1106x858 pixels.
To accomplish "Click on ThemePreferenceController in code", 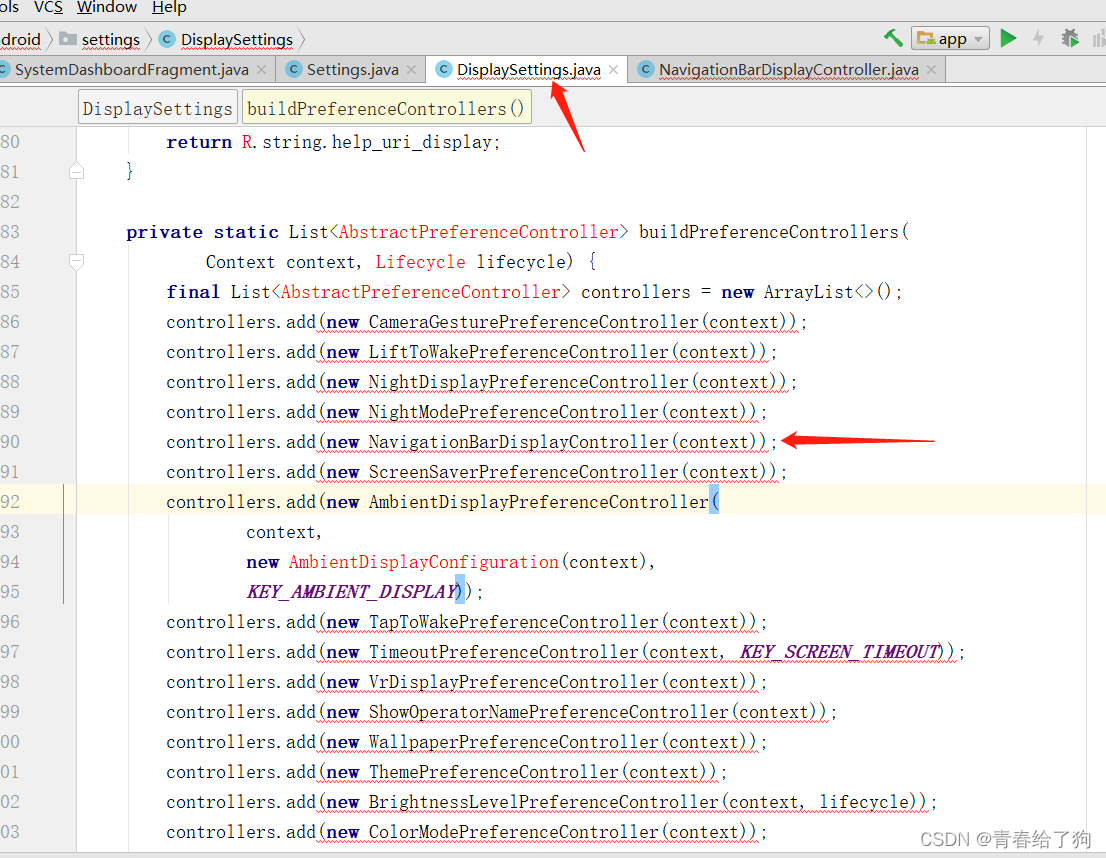I will 494,772.
